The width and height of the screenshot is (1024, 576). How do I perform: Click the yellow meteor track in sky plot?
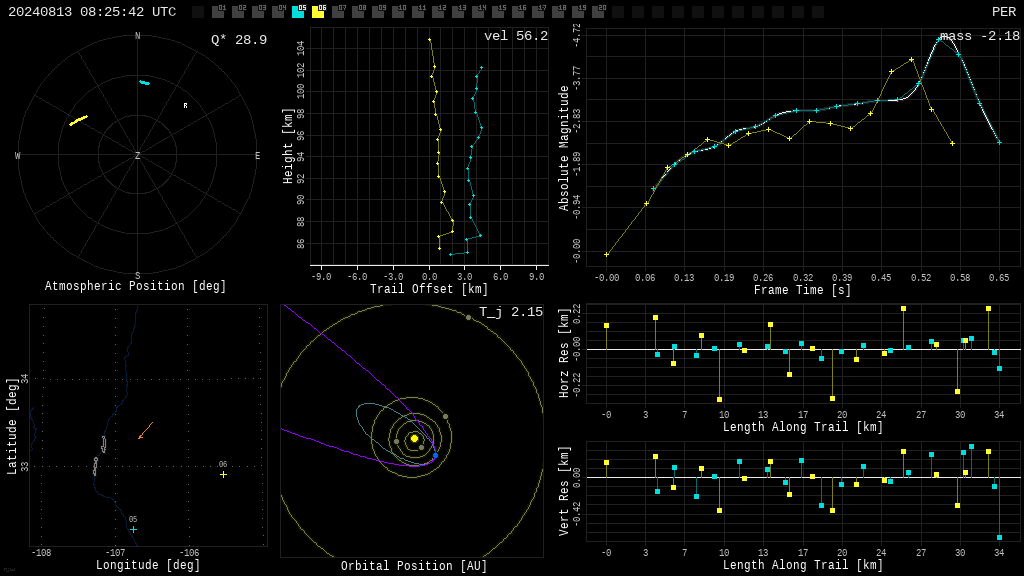click(x=78, y=120)
